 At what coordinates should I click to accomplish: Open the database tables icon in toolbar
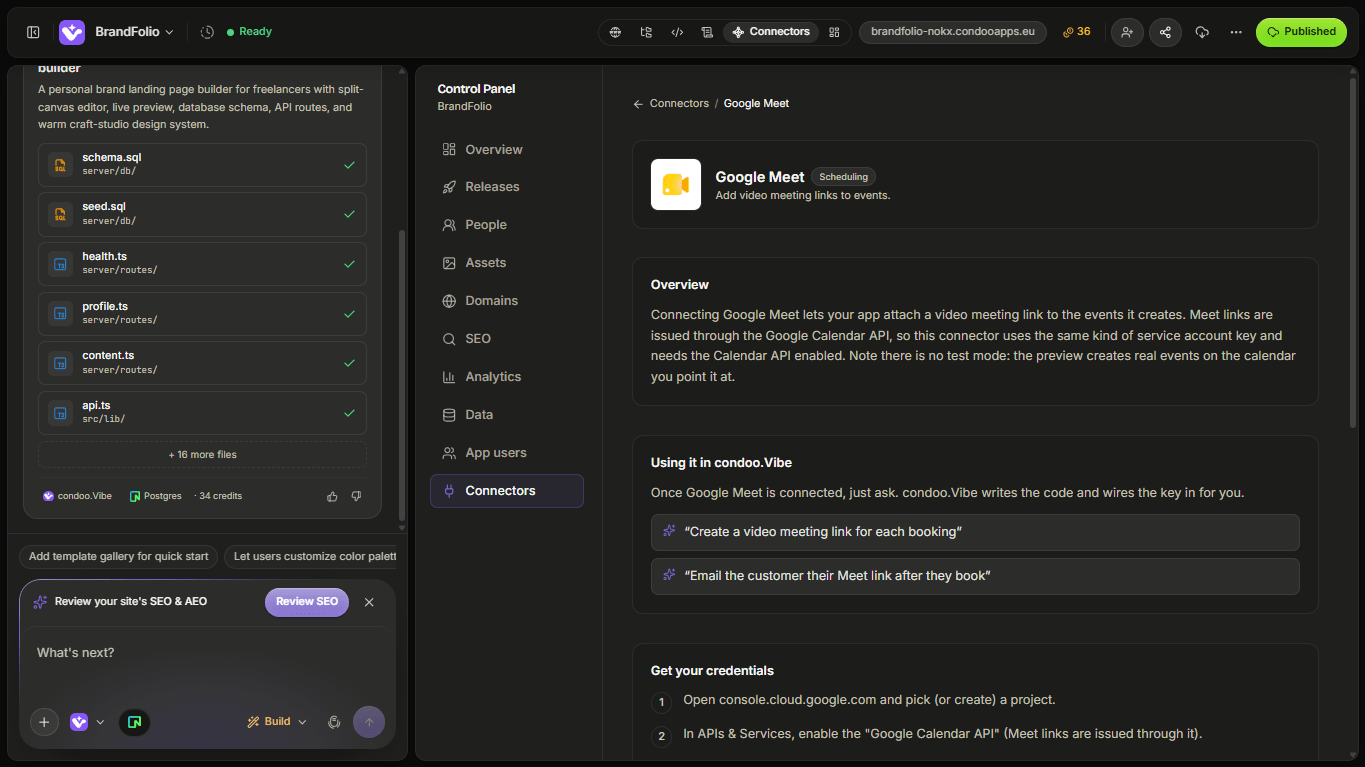pos(707,32)
